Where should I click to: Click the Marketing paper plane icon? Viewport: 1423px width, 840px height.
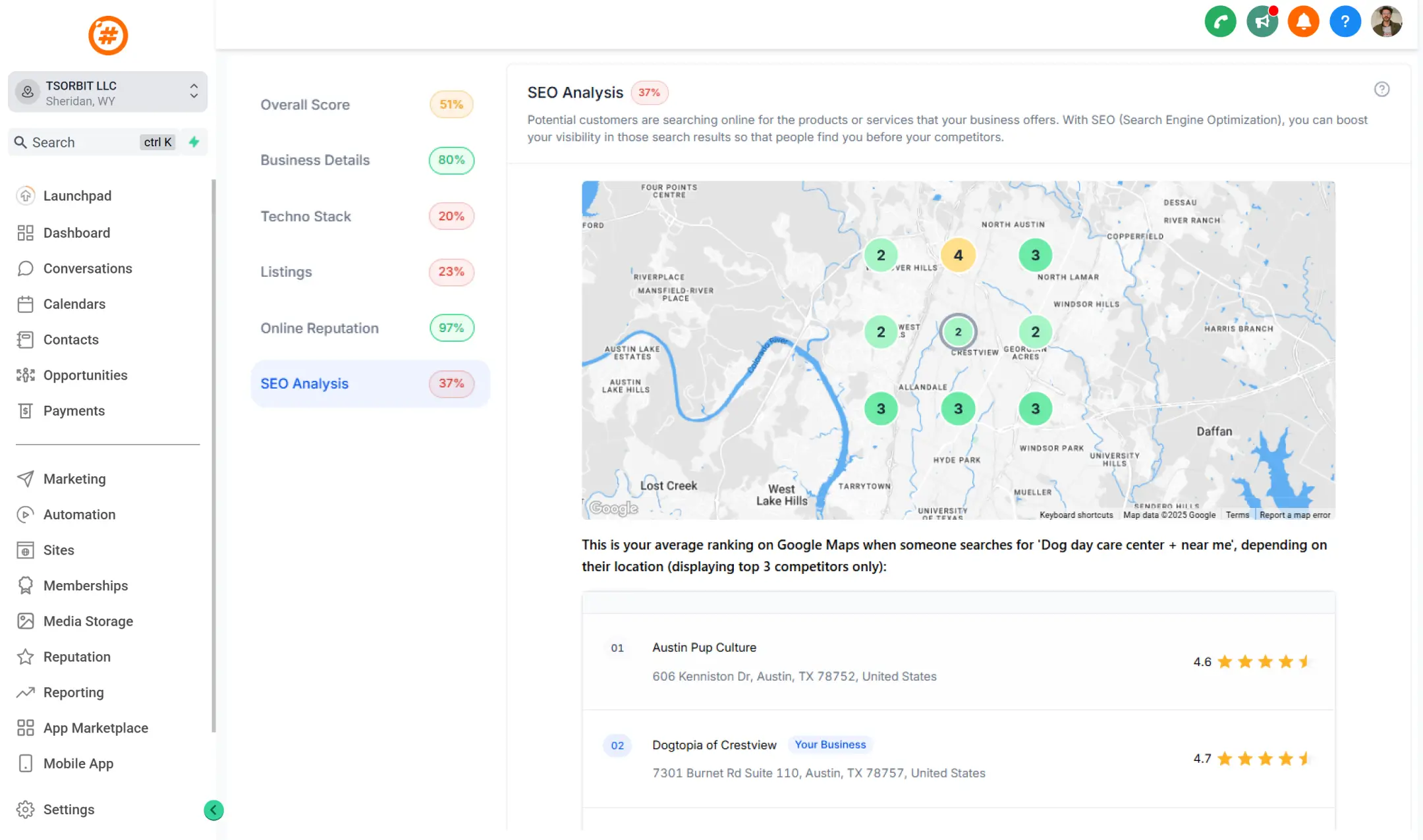pos(25,479)
